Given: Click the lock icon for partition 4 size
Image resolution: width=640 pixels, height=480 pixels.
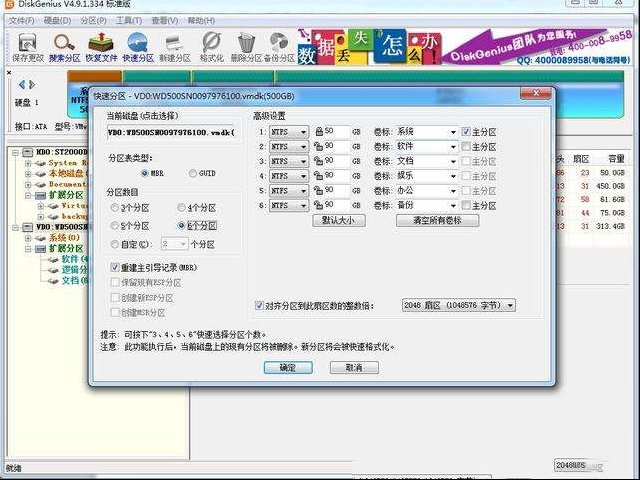Looking at the screenshot, I should click(x=318, y=176).
